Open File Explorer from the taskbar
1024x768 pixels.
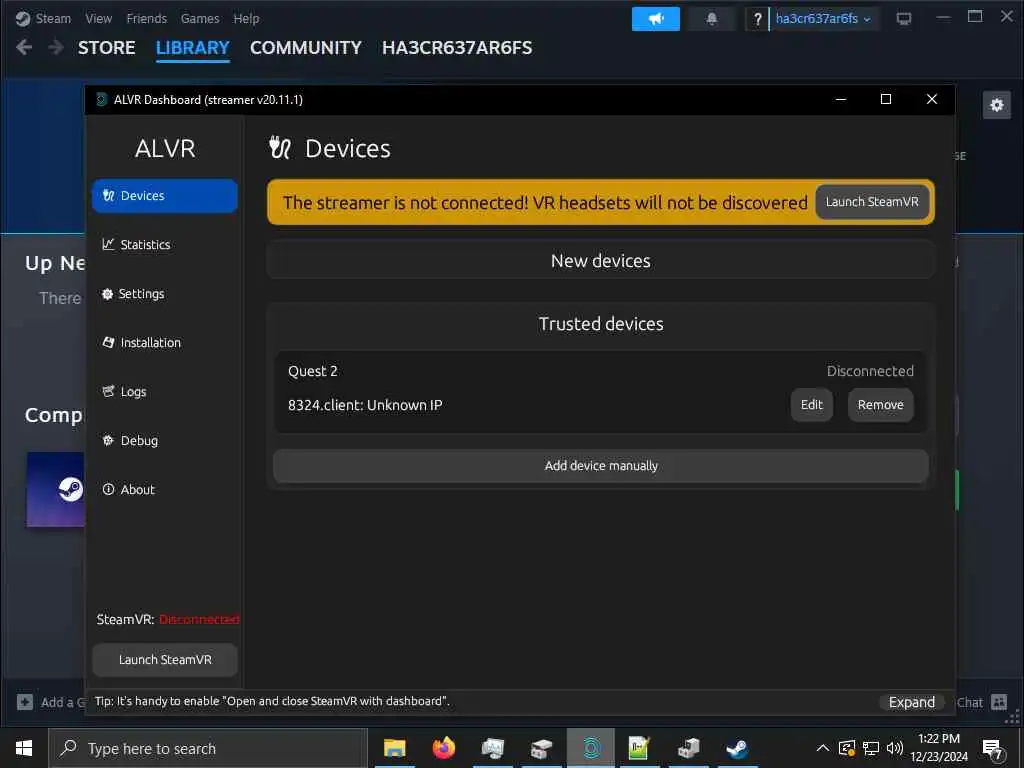pyautogui.click(x=394, y=748)
